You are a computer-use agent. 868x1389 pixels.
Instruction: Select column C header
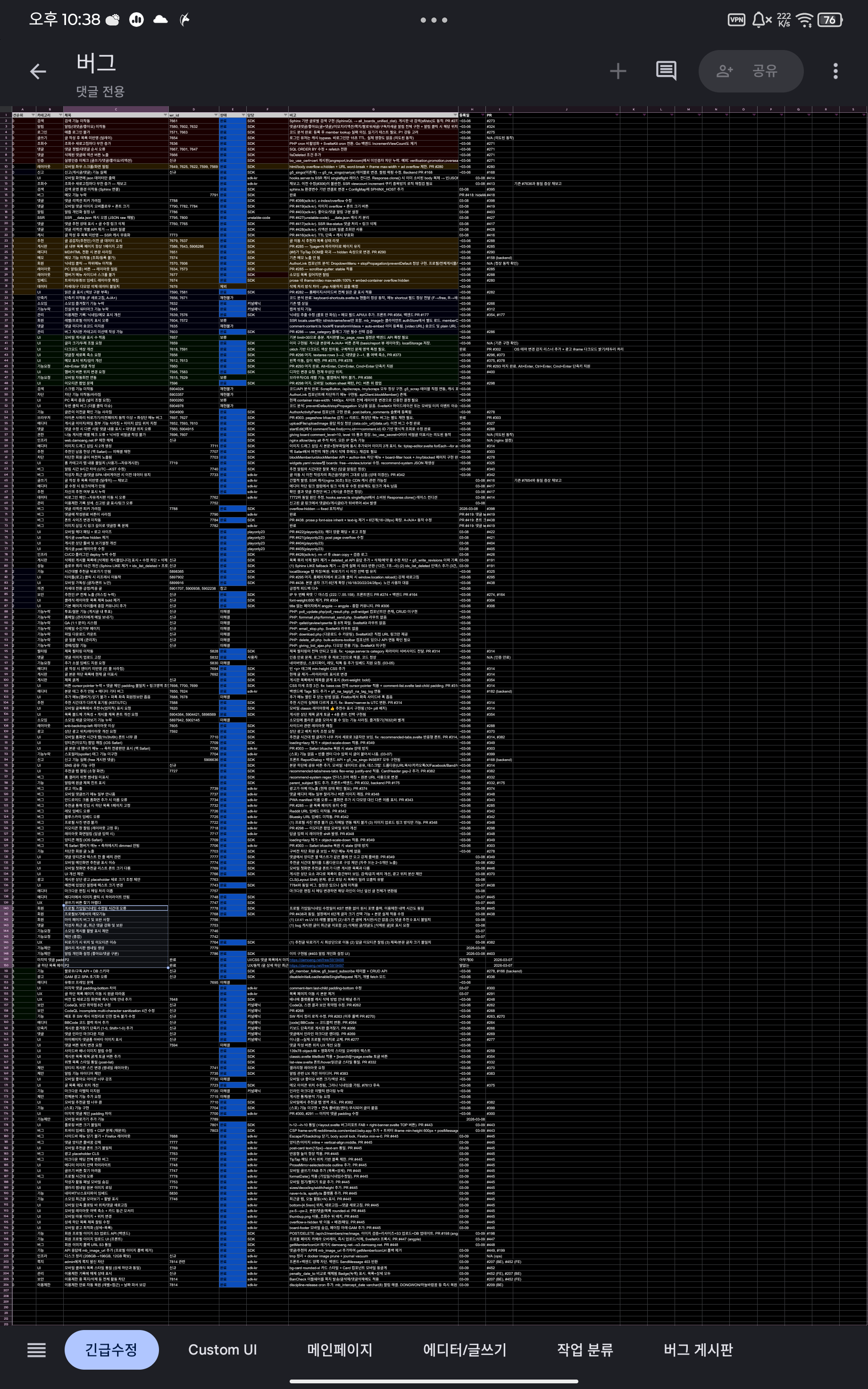pyautogui.click(x=116, y=109)
